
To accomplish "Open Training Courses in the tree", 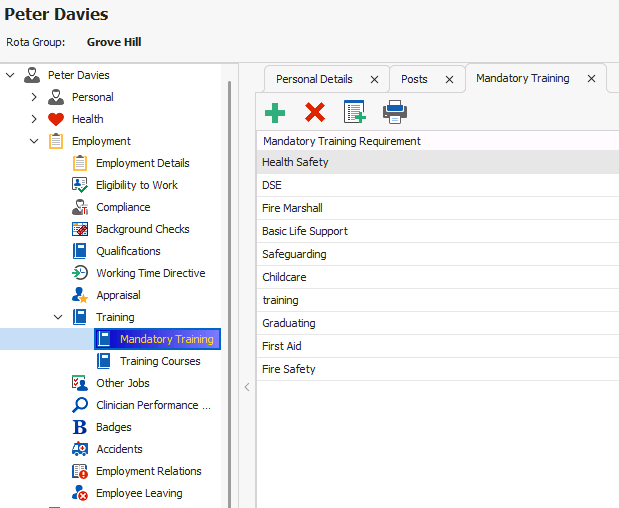I will pyautogui.click(x=160, y=361).
